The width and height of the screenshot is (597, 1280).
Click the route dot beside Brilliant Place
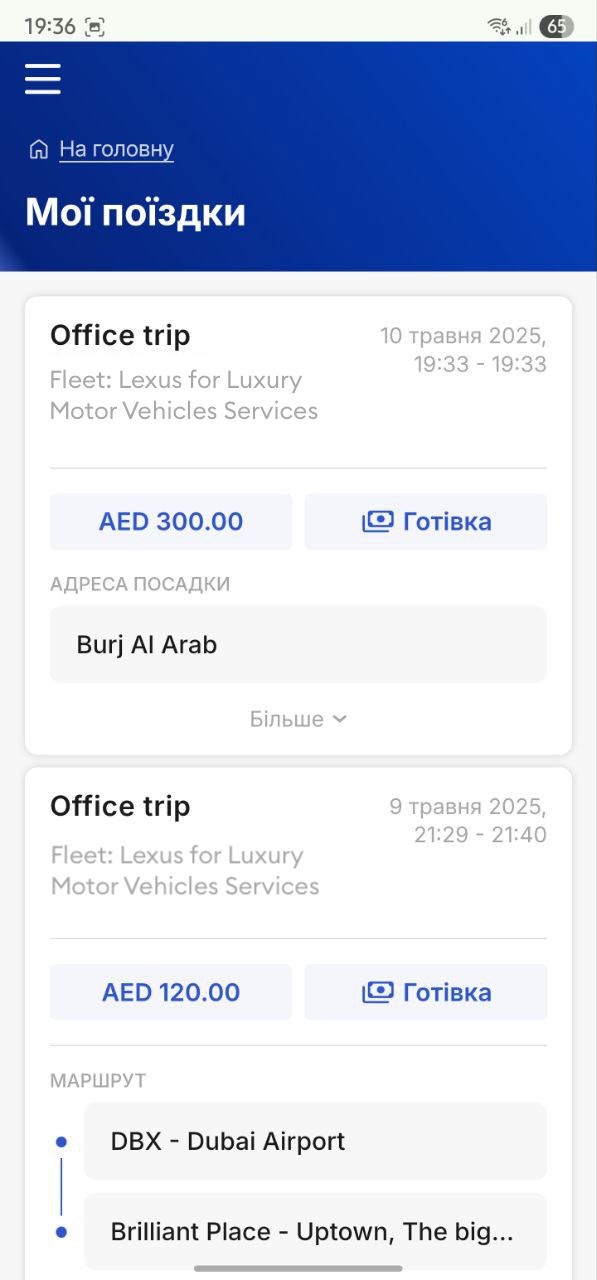pyautogui.click(x=61, y=1232)
